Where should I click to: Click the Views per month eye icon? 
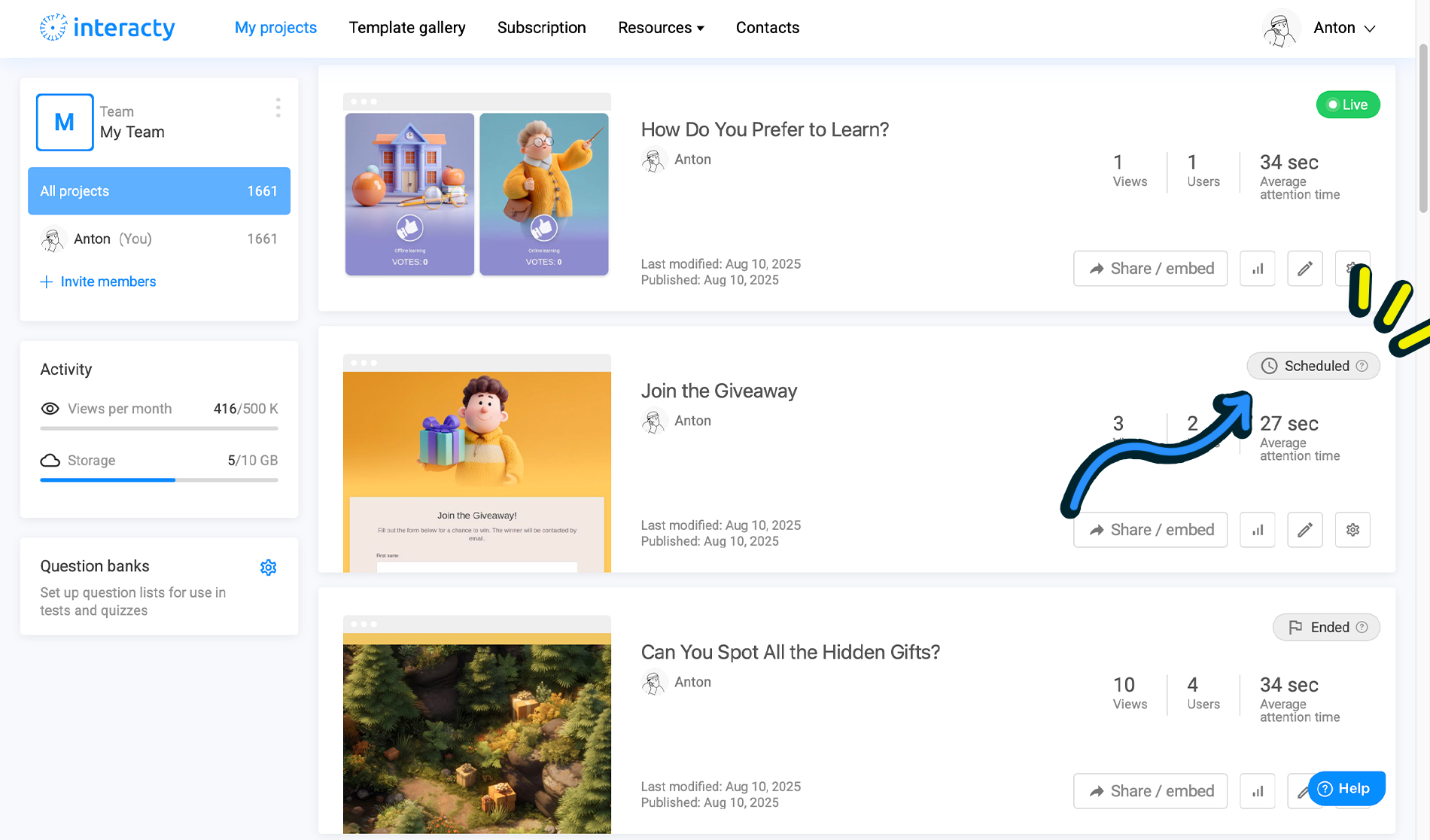point(50,409)
